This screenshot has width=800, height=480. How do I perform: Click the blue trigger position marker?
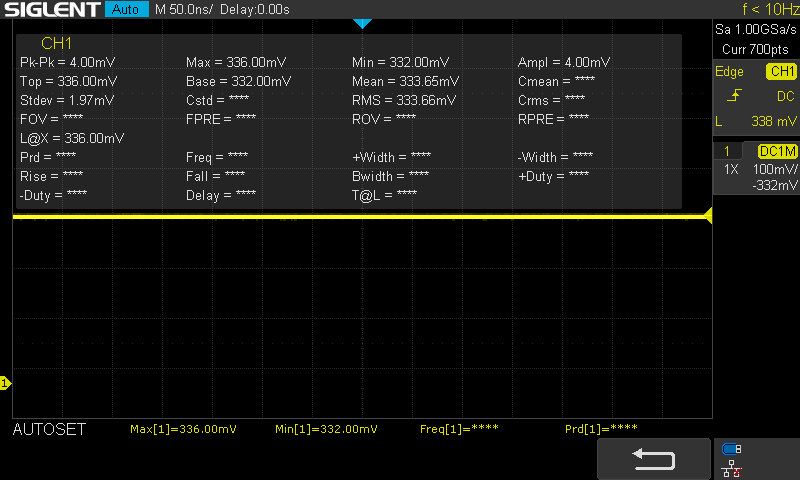362,23
